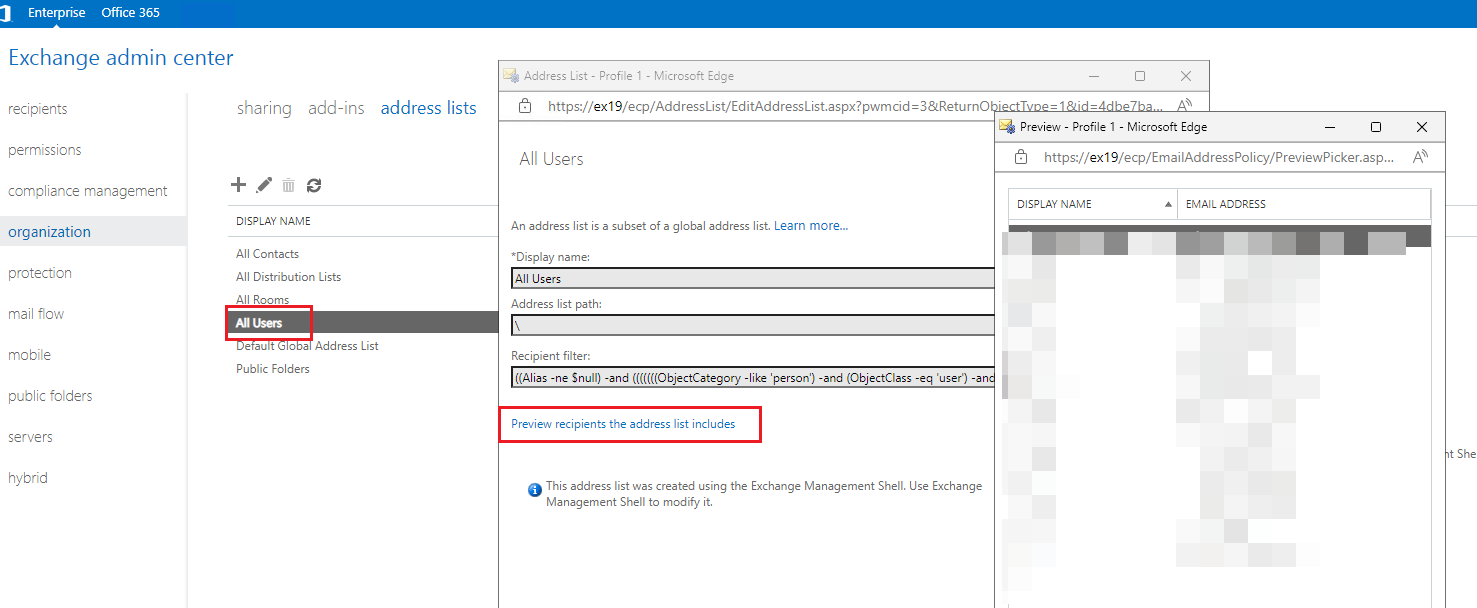Minimize the Address List window

1094,76
